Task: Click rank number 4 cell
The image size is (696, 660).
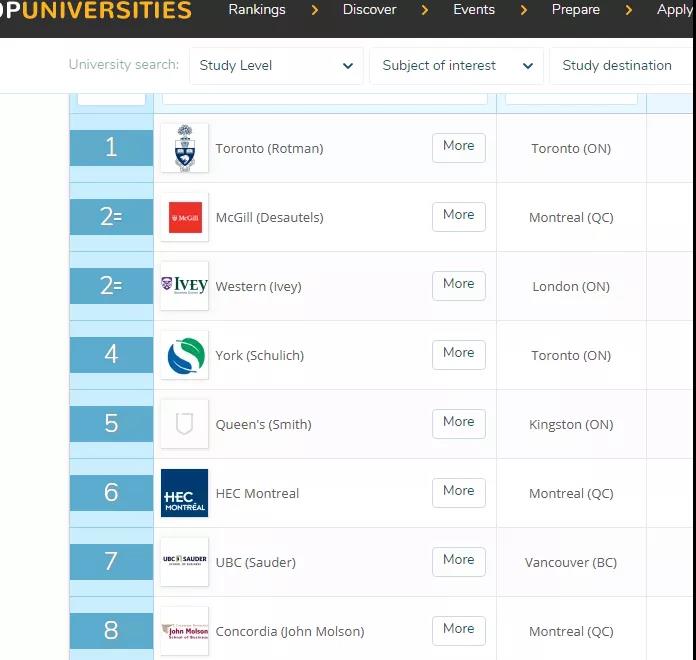Action: (111, 355)
